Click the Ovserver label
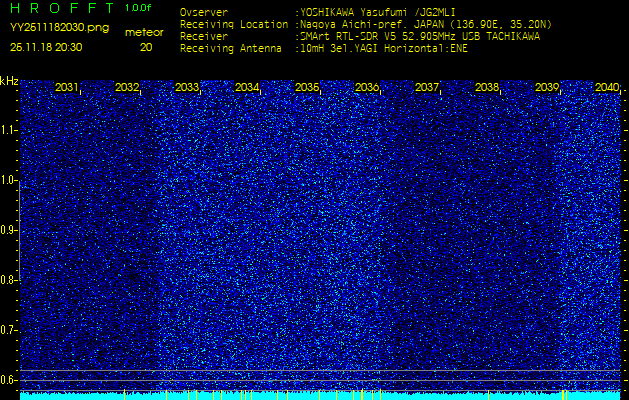This screenshot has height=400, width=629. [204, 12]
